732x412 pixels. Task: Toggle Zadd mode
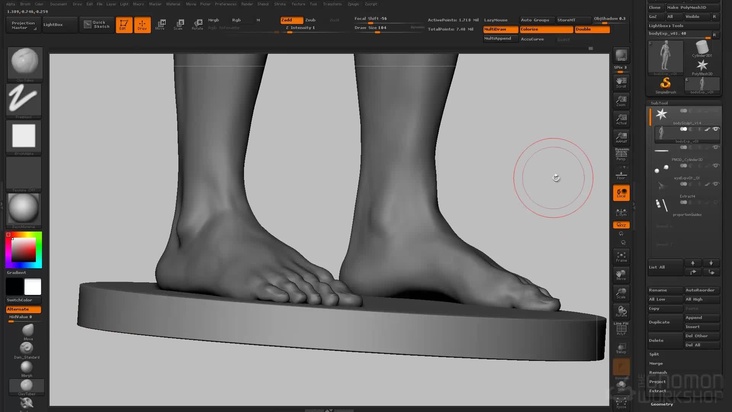click(x=291, y=20)
